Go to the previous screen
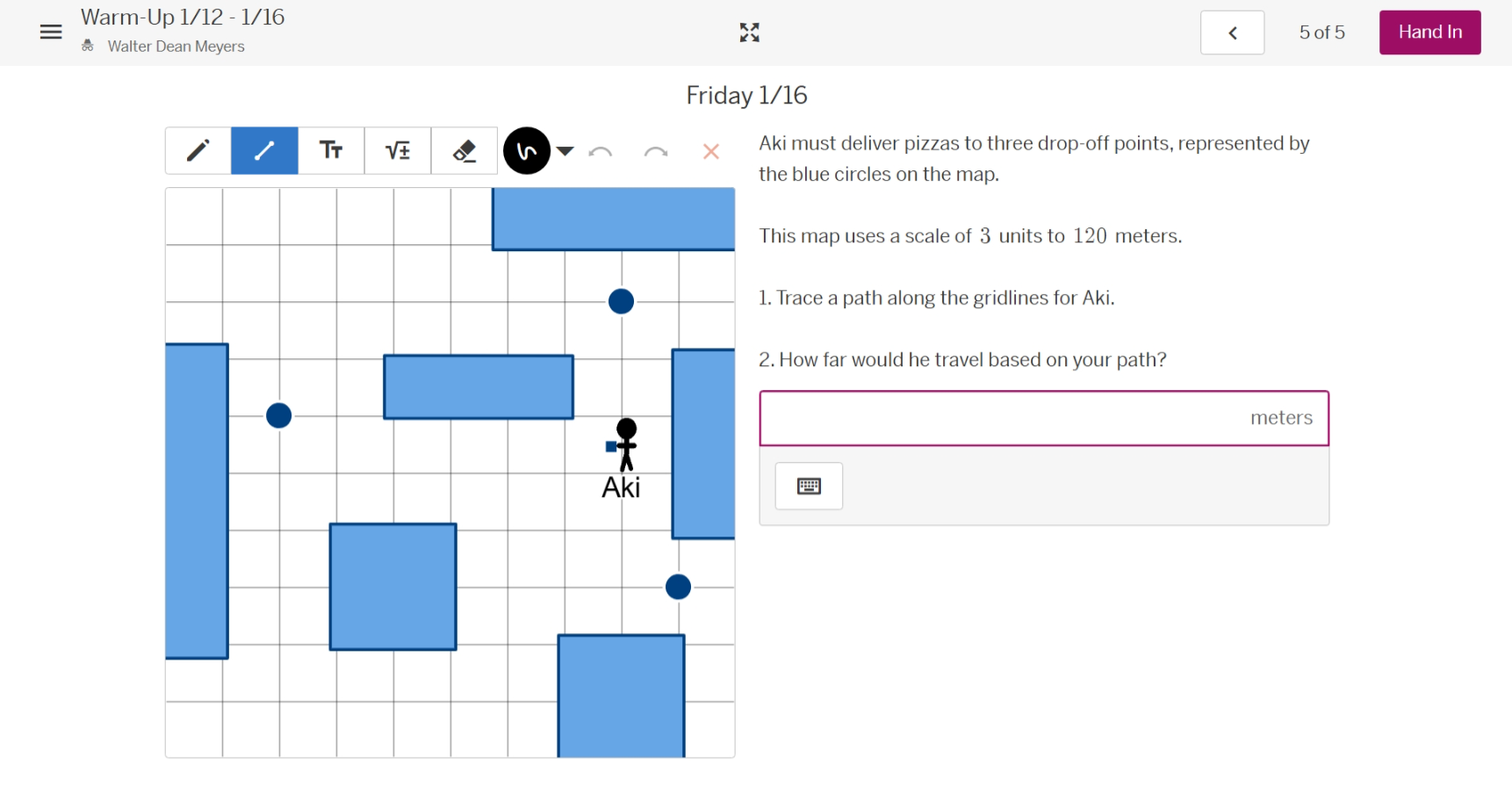 click(1232, 32)
